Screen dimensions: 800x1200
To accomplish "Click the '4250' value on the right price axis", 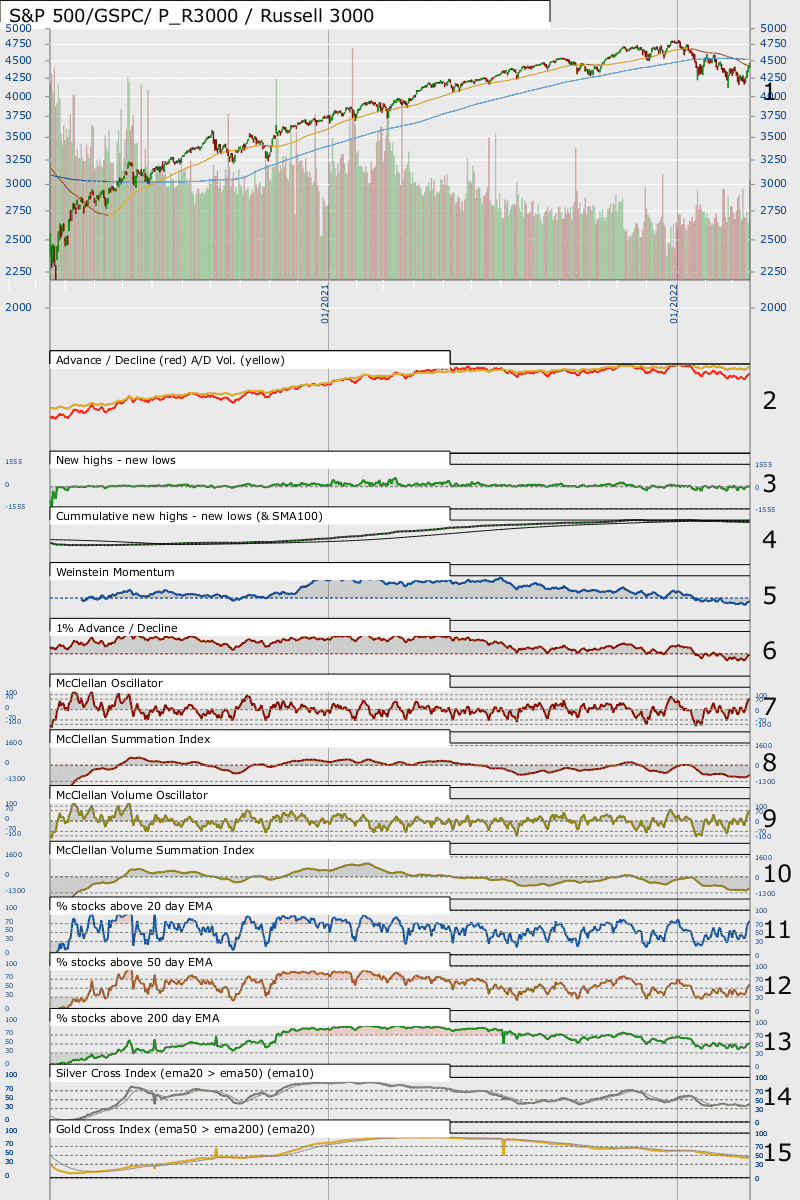I will click(774, 78).
